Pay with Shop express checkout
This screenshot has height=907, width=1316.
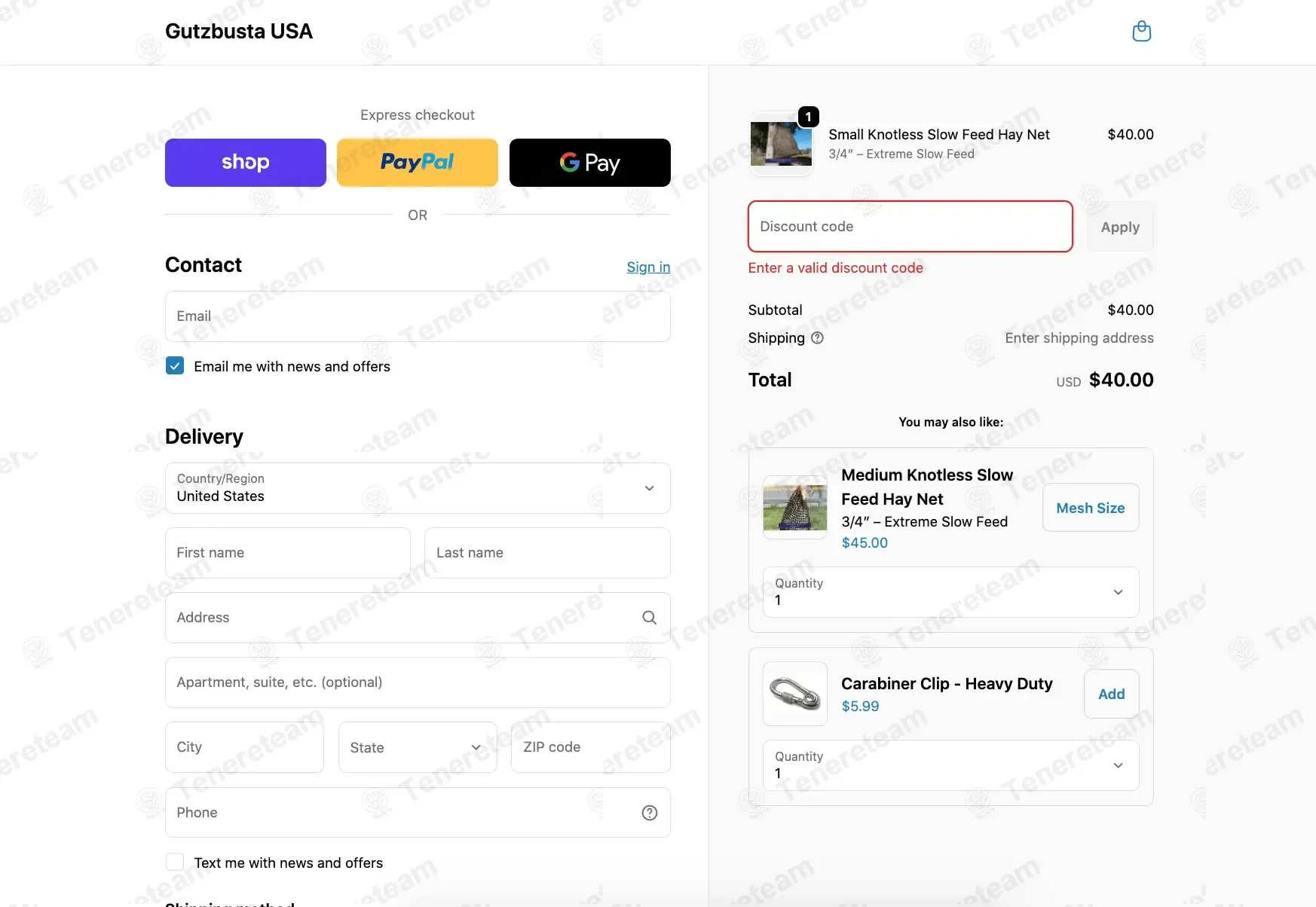point(246,163)
